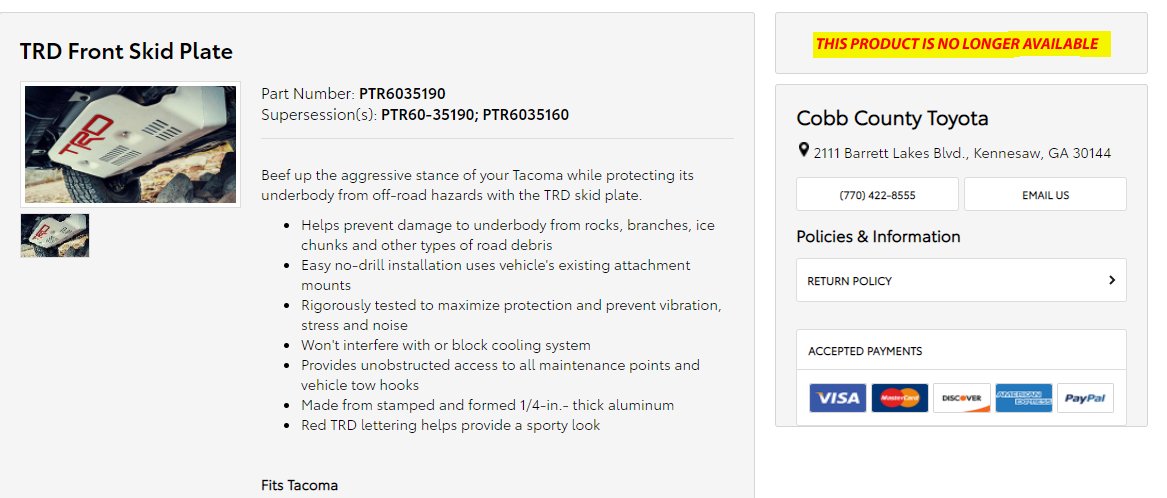Click the TRD Front Skid Plate heading
This screenshot has width=1167, height=498.
coord(126,51)
